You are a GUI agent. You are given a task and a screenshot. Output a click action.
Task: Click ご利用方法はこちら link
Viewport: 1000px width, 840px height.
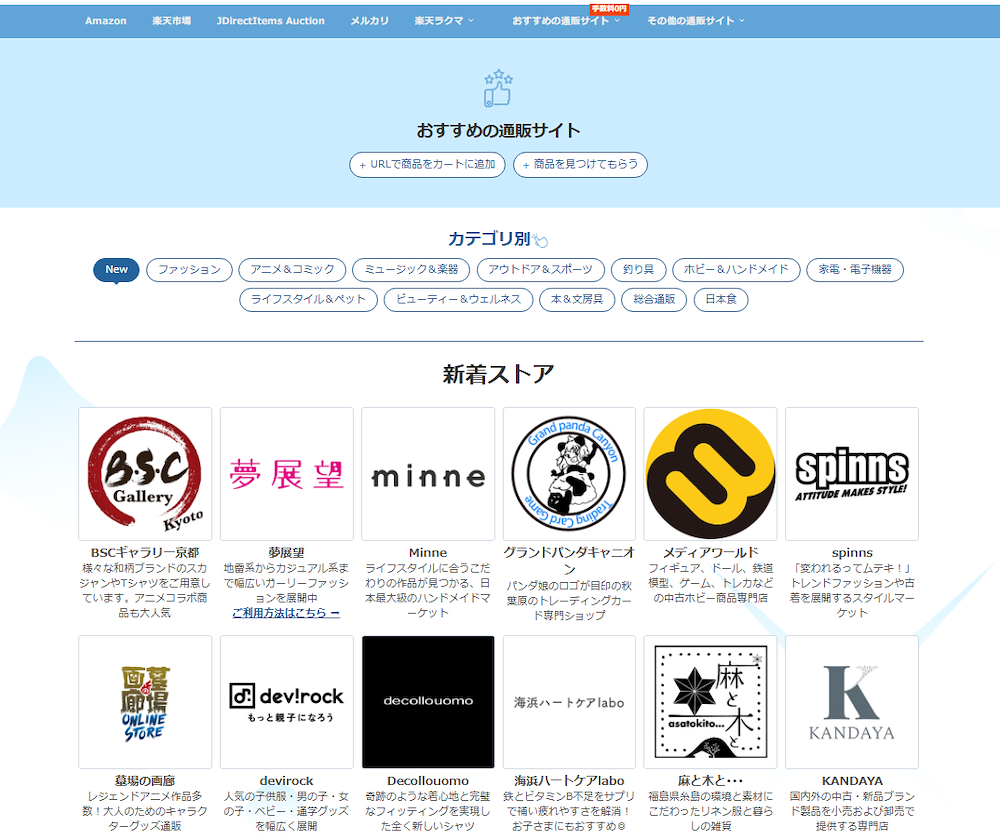click(x=286, y=613)
